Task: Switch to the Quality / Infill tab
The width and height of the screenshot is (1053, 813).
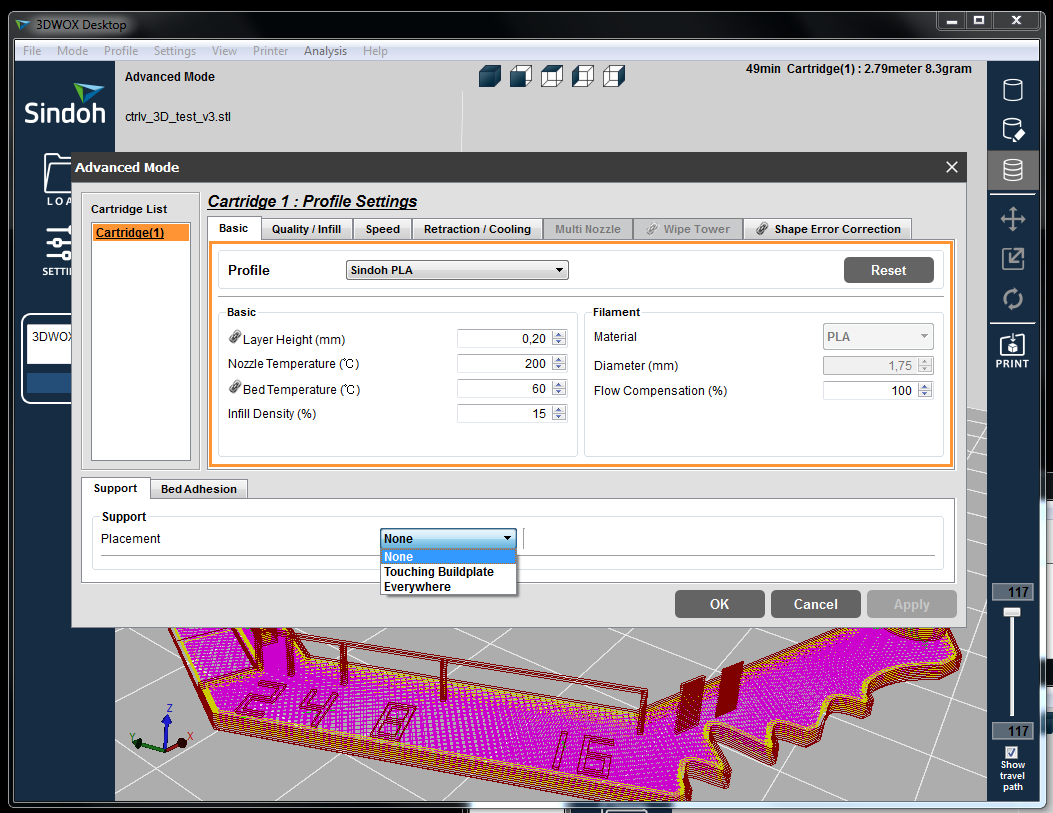Action: point(306,229)
